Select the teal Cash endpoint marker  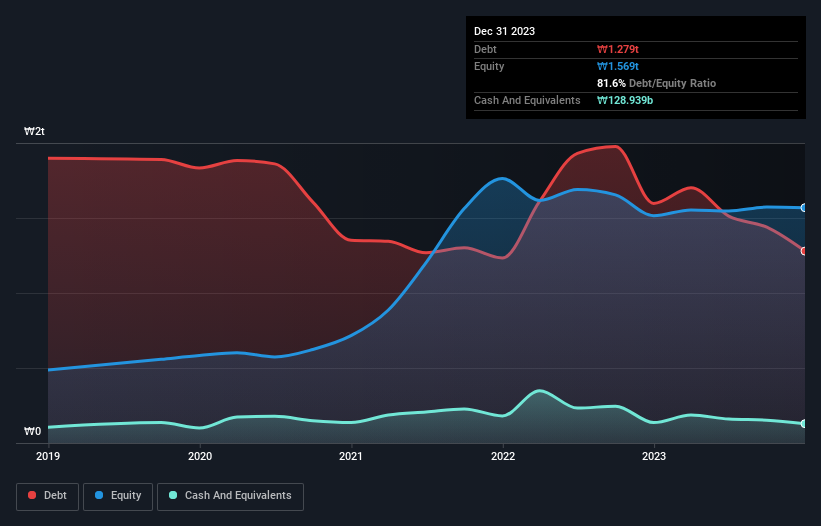804,423
